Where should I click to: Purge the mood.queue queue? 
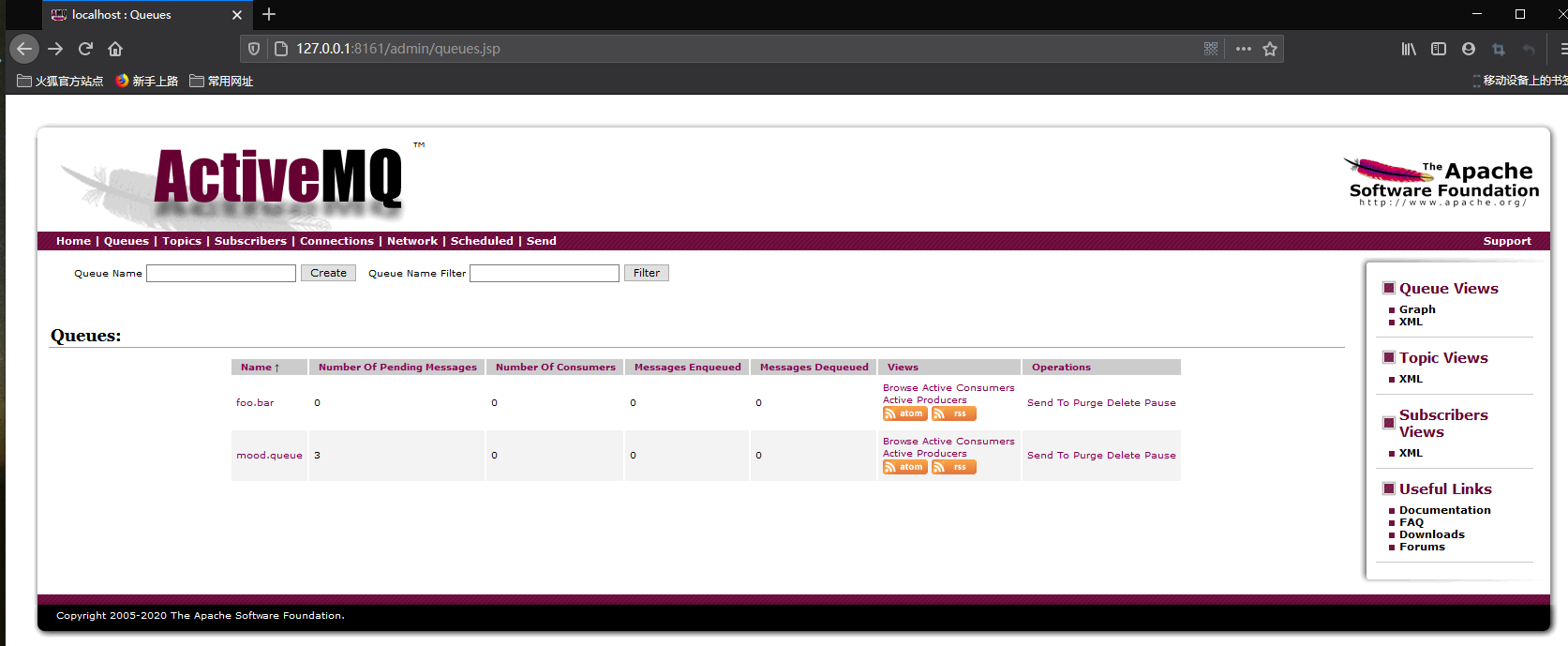coord(1088,455)
